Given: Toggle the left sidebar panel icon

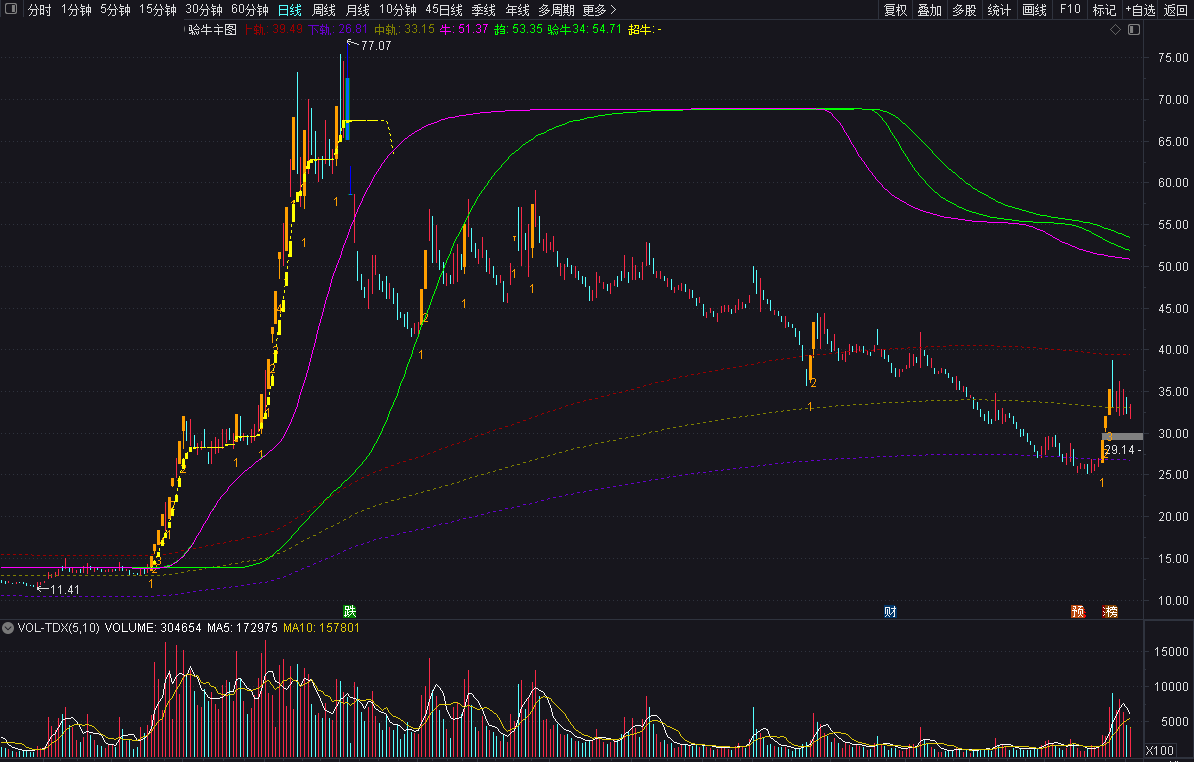Looking at the screenshot, I should 11,9.
